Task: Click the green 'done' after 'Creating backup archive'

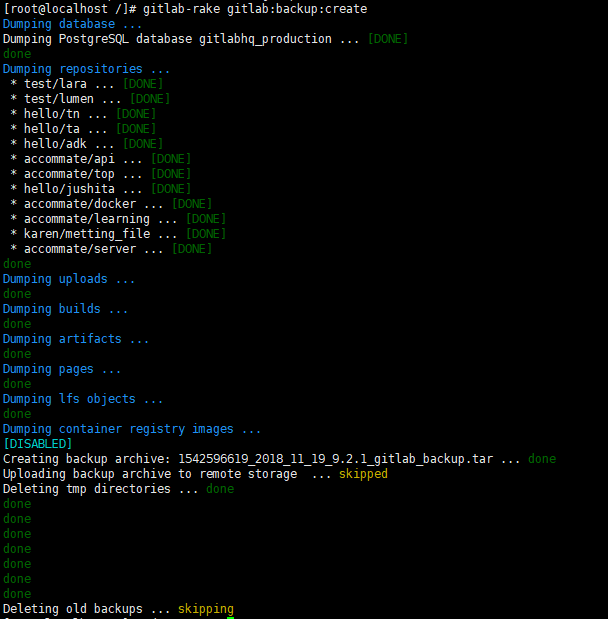Action: [542, 459]
